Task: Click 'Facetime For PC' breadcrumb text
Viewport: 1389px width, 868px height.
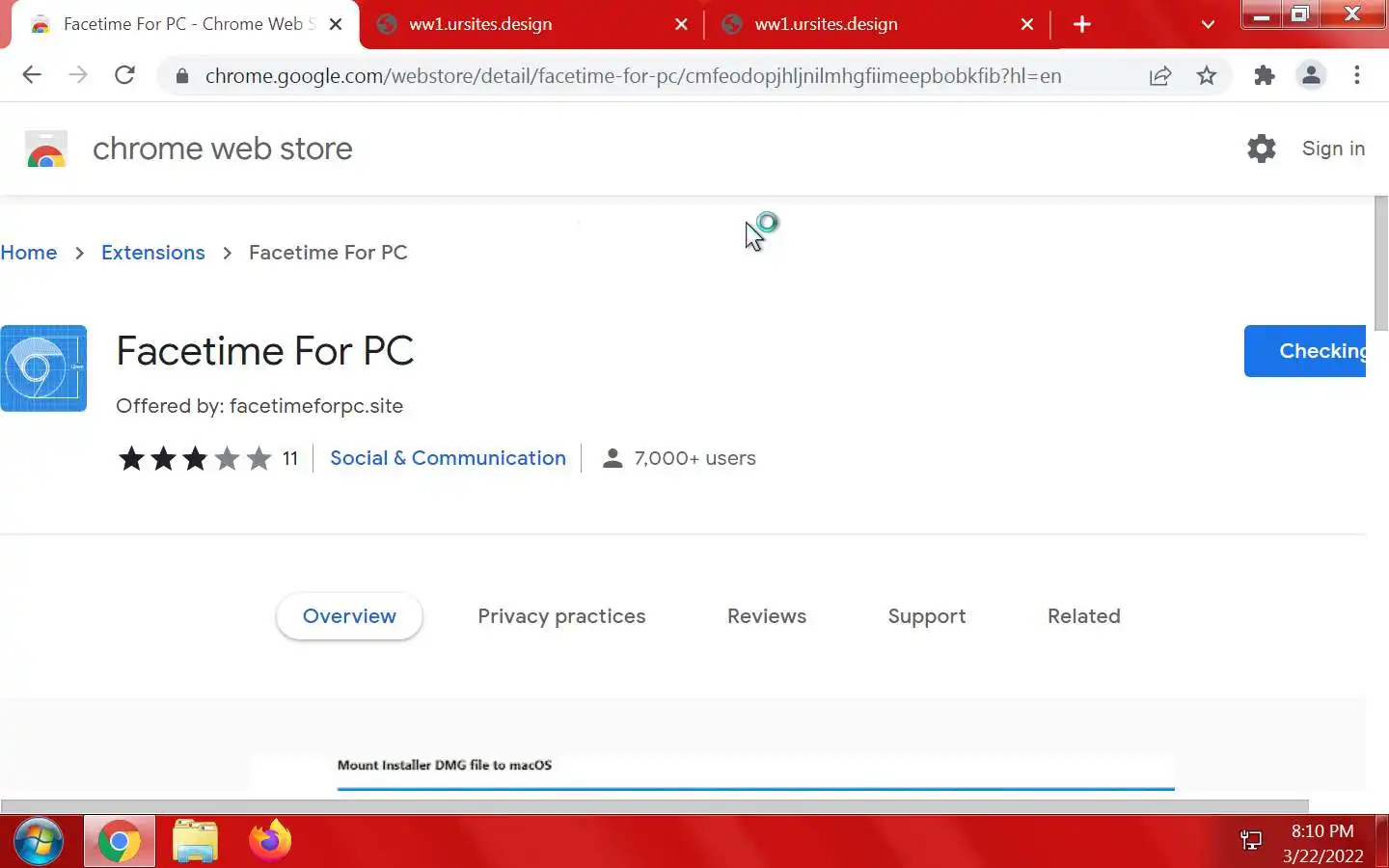Action: (x=328, y=253)
